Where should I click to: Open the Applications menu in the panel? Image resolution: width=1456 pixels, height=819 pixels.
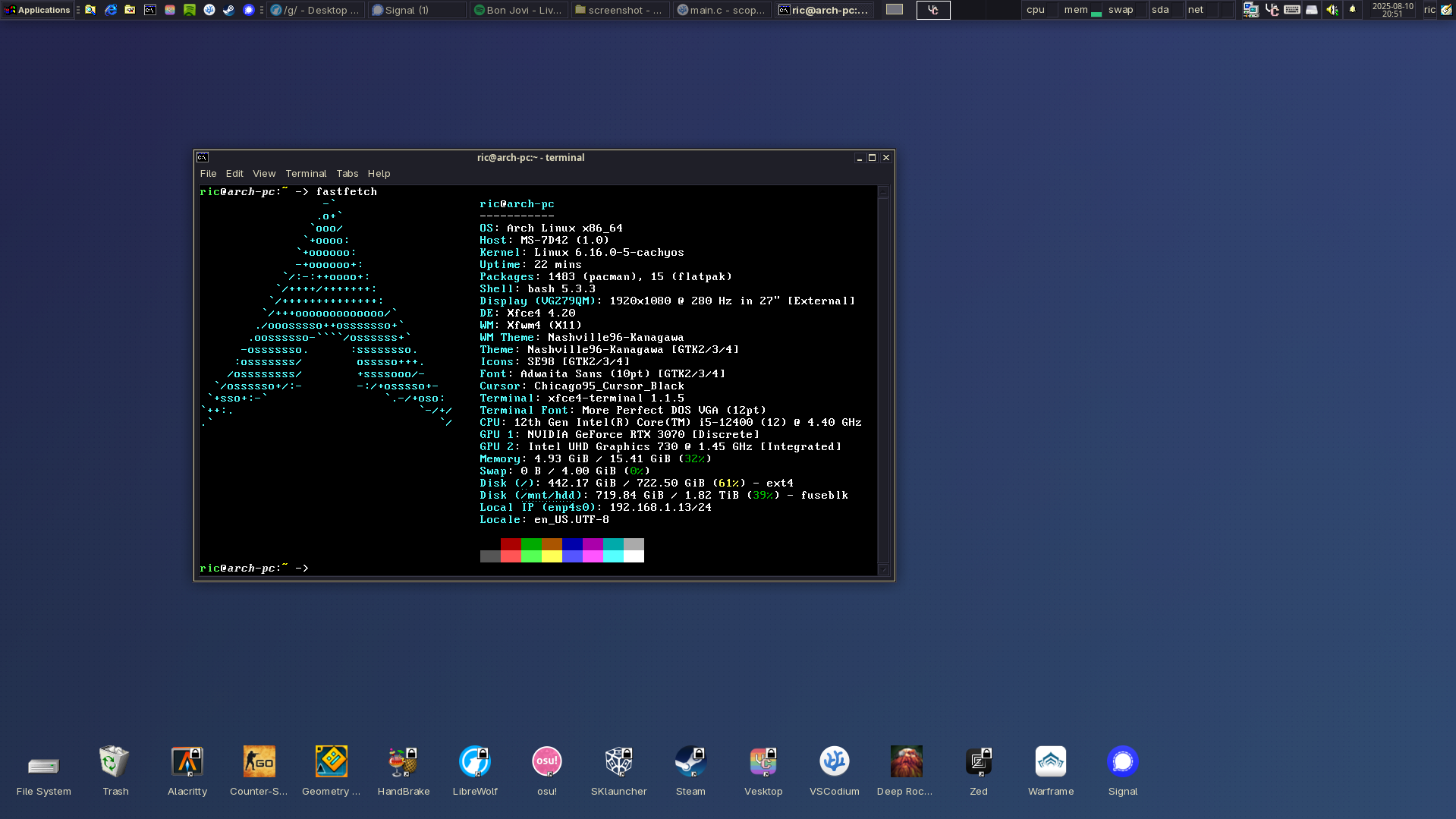(x=37, y=10)
